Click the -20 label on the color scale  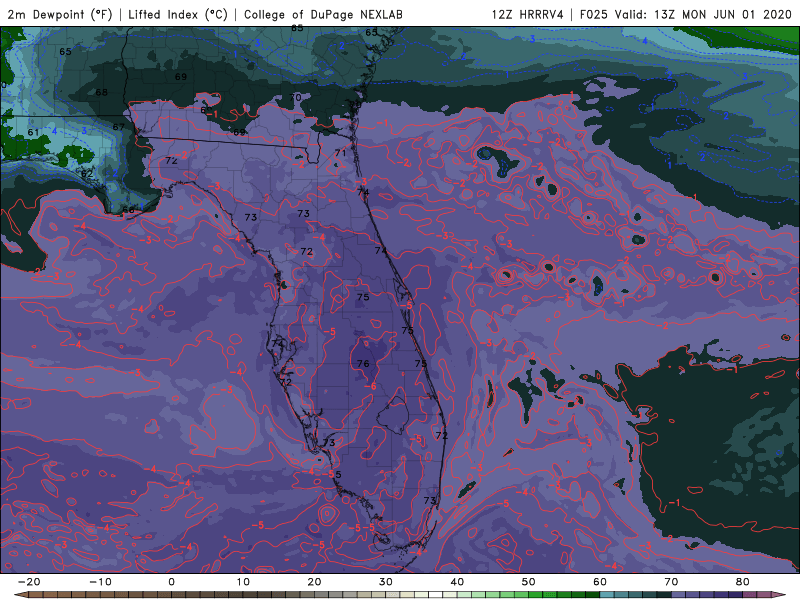click(x=29, y=582)
